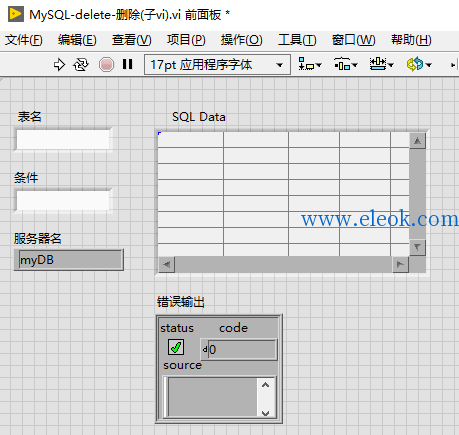
Task: Click the myDB server name field
Action: [x=69, y=260]
